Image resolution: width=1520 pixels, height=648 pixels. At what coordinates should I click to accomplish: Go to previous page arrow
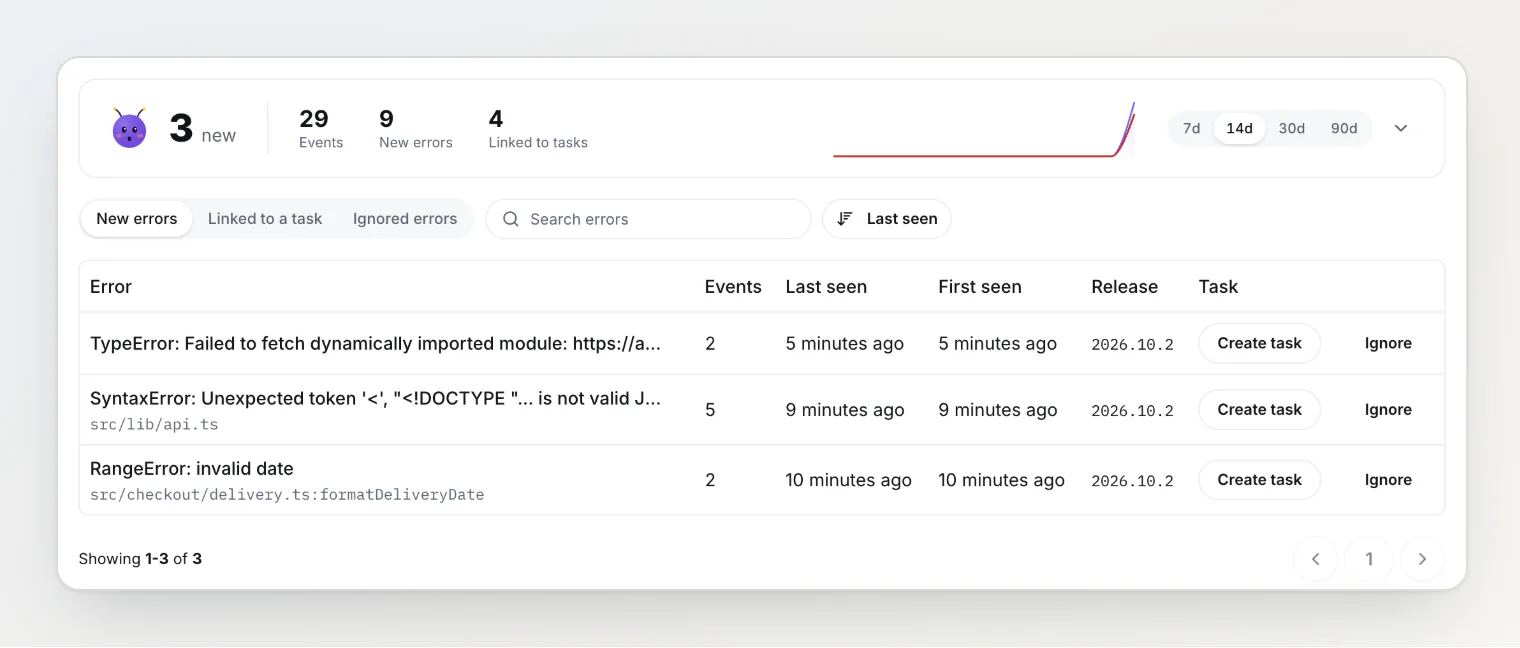point(1317,559)
